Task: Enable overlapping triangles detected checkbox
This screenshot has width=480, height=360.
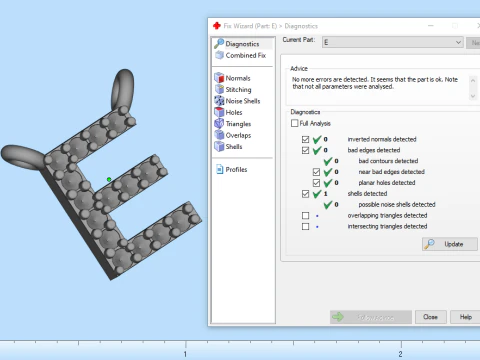Action: click(305, 216)
